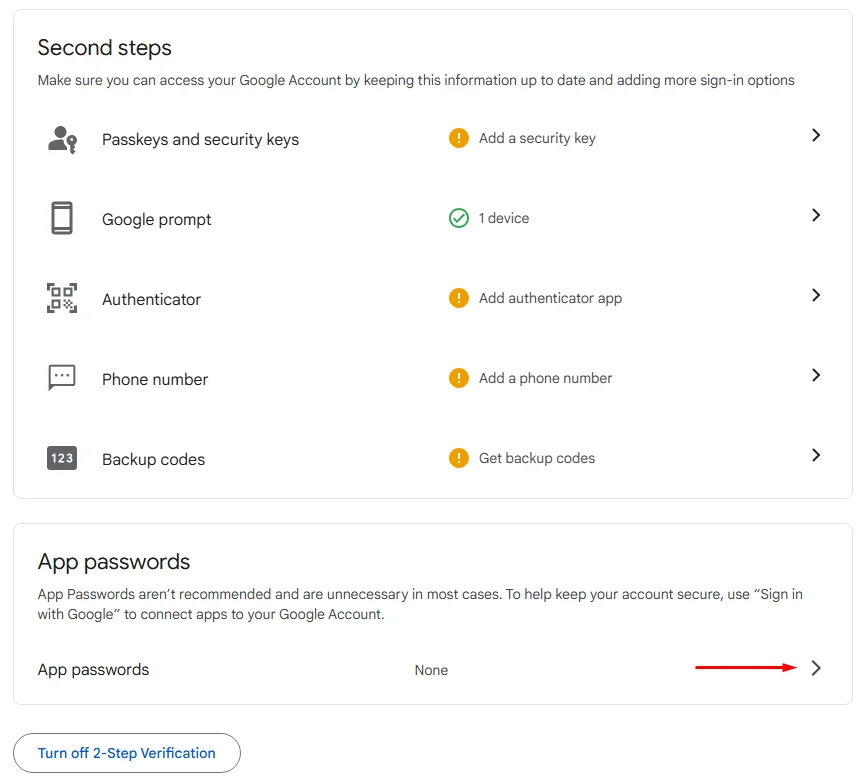Click the Passkeys and security keys icon

[x=62, y=139]
